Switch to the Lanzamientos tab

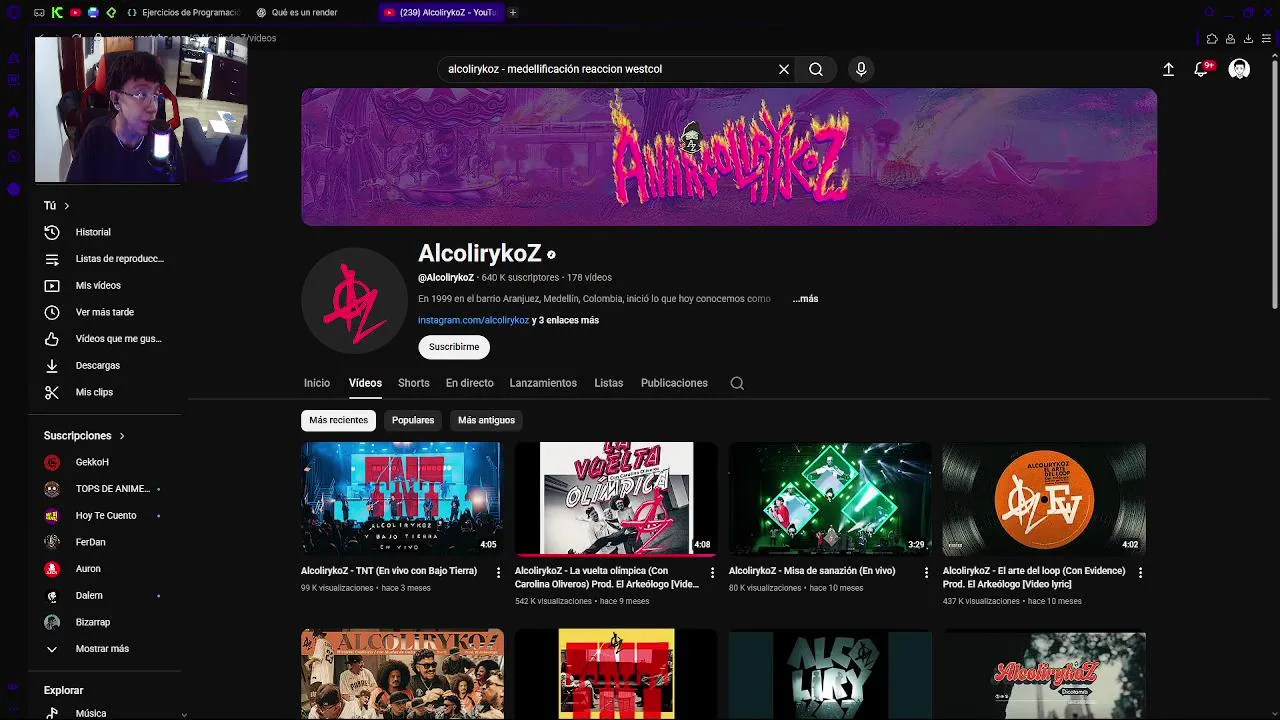pos(543,383)
